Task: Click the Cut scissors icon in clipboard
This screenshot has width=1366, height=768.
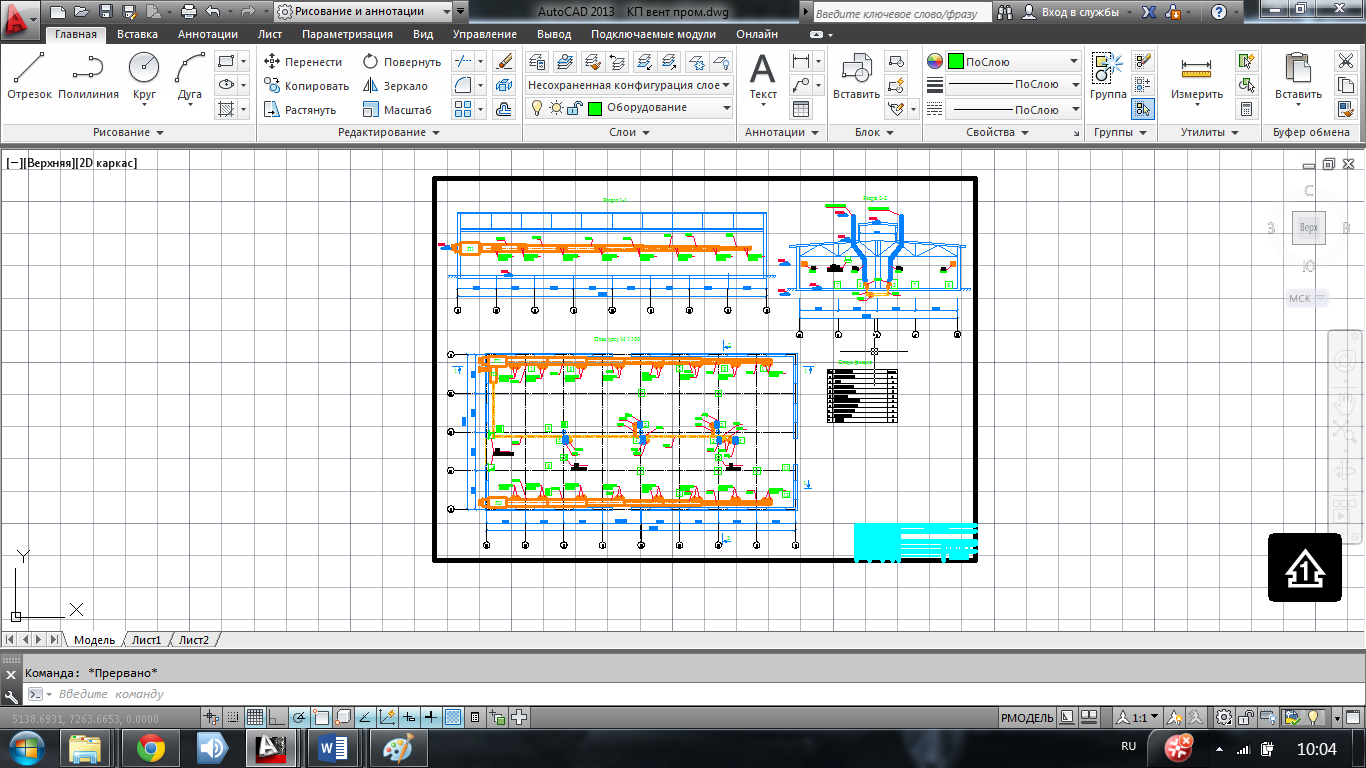Action: (1345, 61)
